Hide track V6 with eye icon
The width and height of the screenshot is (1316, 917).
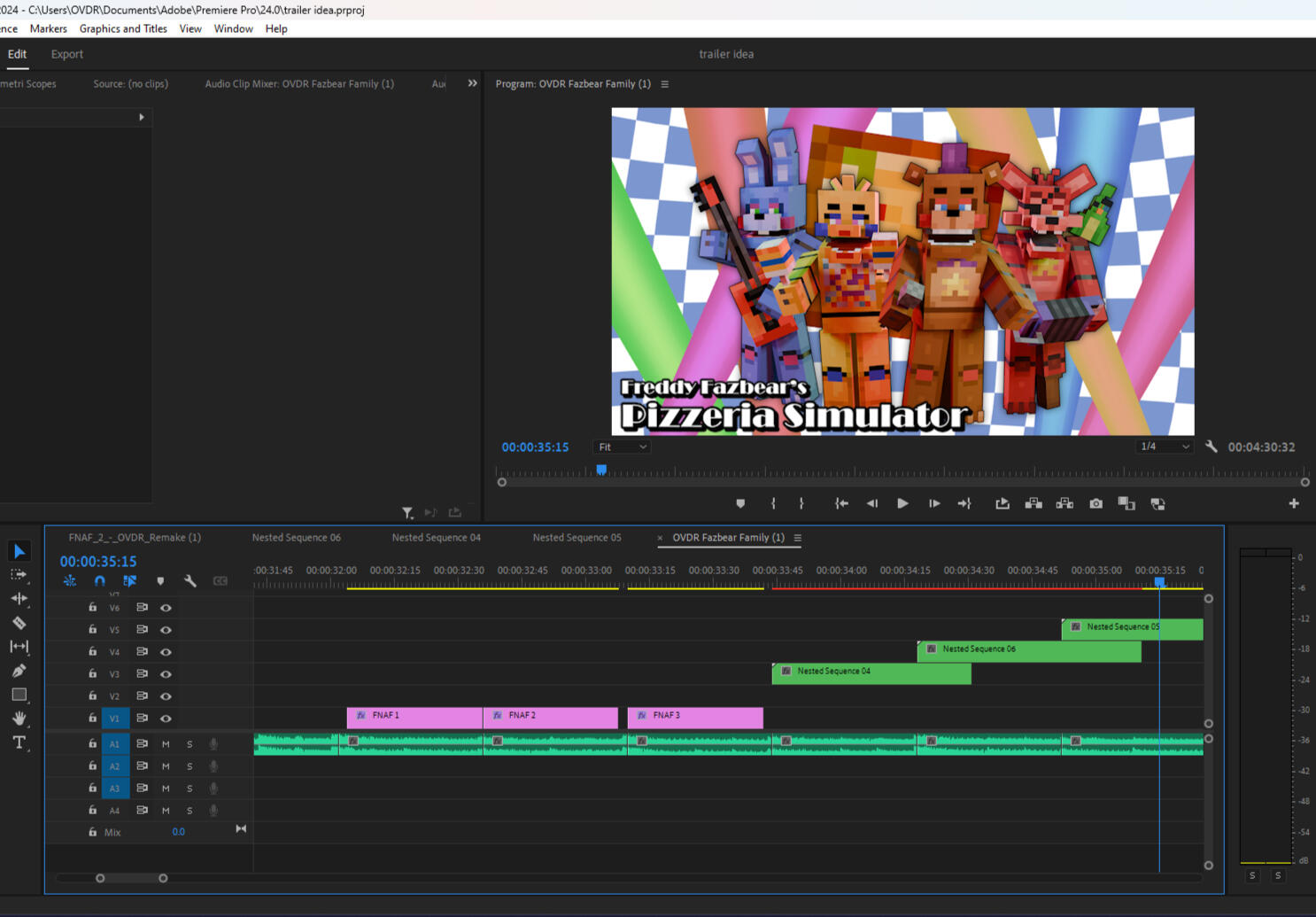(x=166, y=608)
